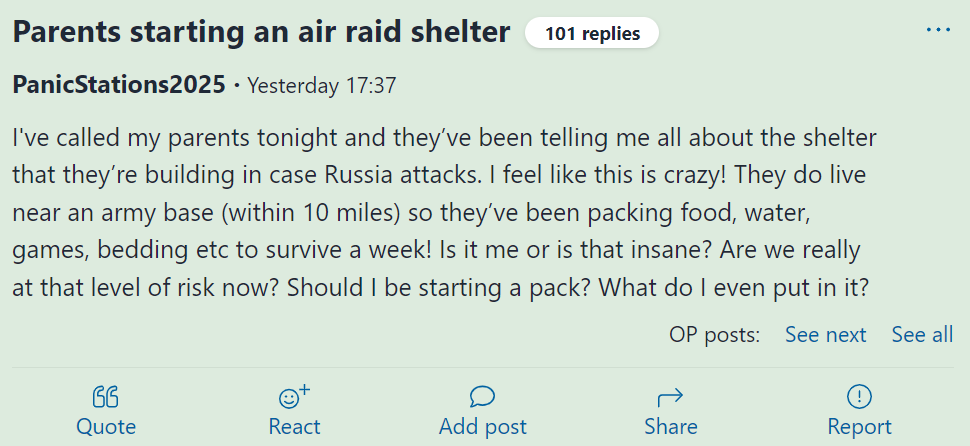
Task: Click the Report text label
Action: tap(859, 427)
